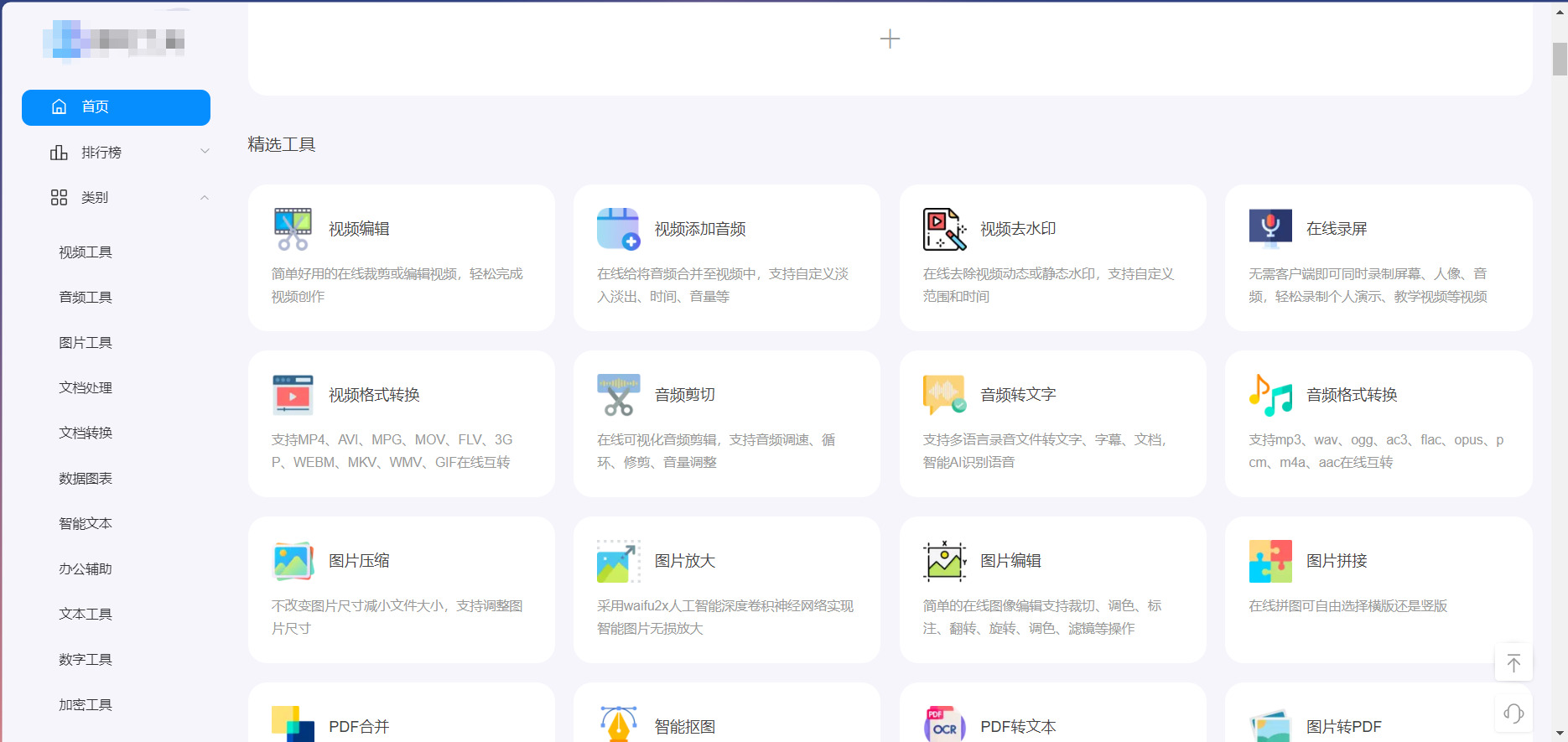
Task: Select the 图片编辑 crop icon
Action: click(944, 561)
